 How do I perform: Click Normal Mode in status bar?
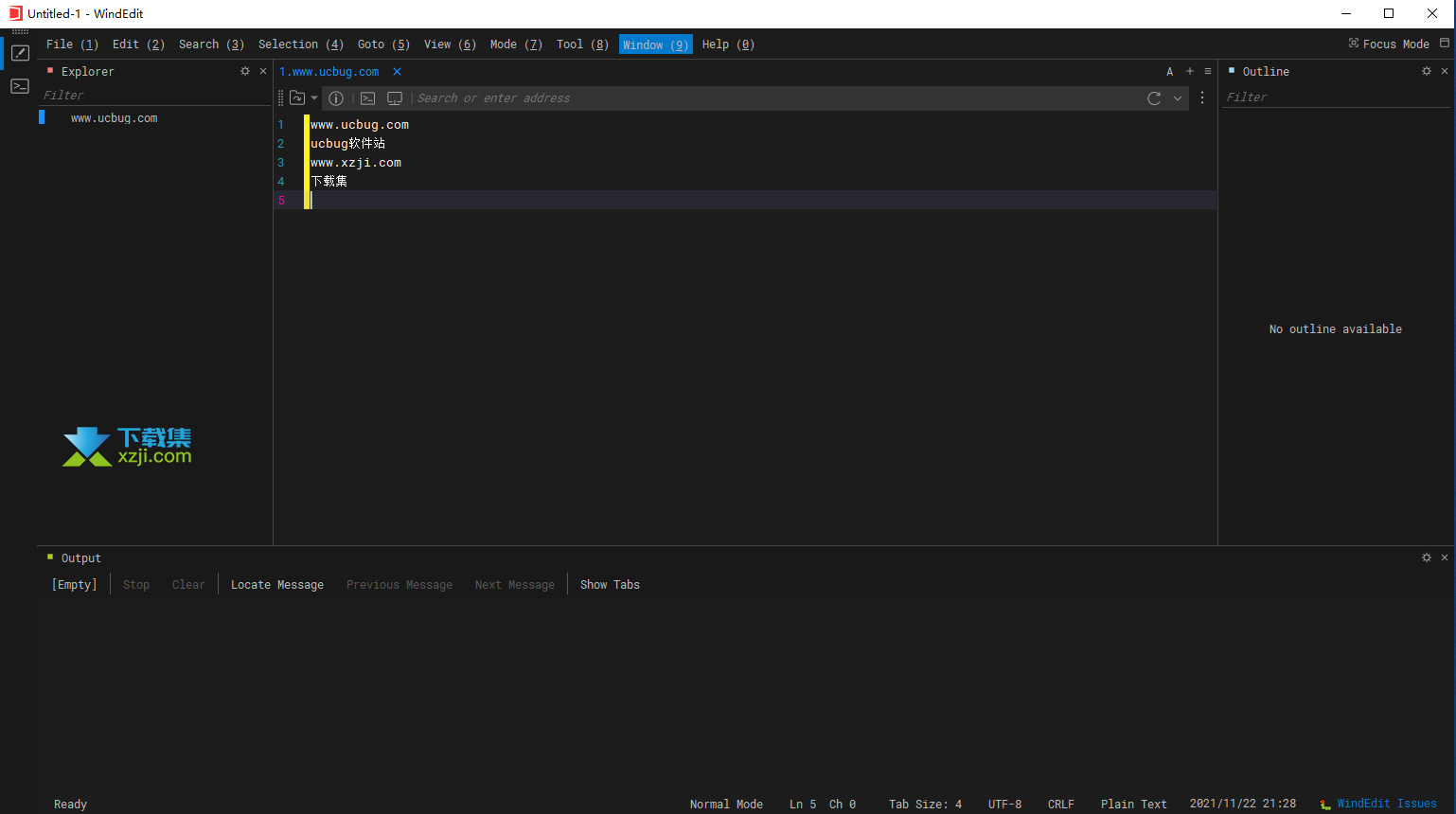coord(726,805)
